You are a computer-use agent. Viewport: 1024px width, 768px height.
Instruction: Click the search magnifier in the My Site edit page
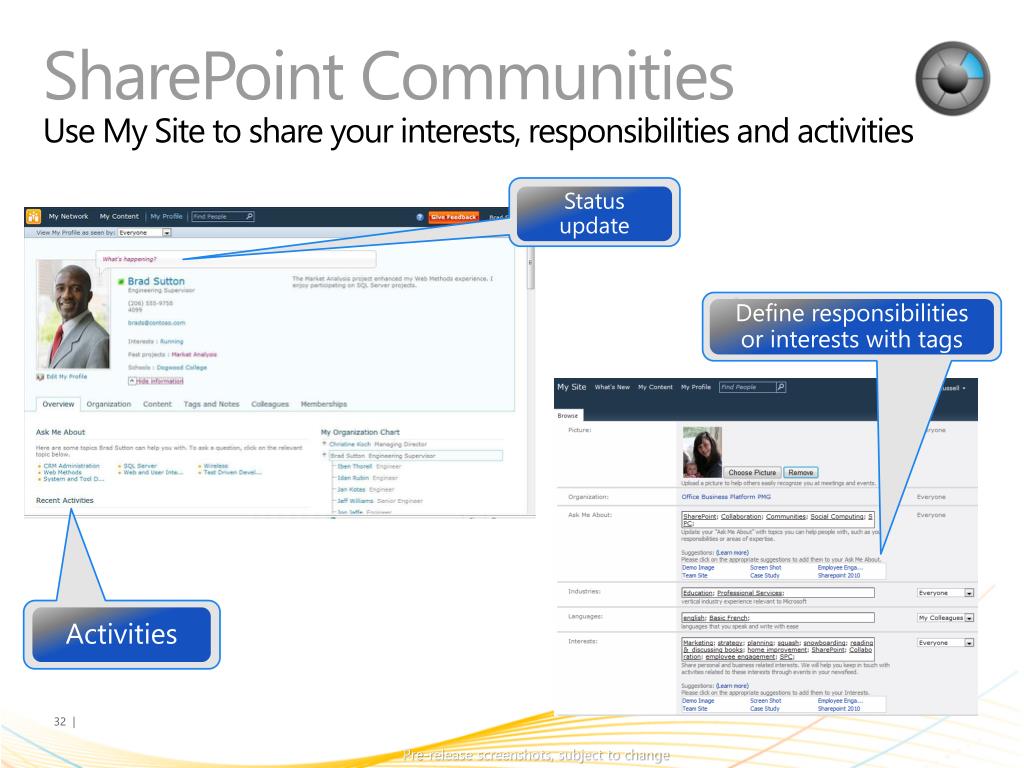click(780, 387)
